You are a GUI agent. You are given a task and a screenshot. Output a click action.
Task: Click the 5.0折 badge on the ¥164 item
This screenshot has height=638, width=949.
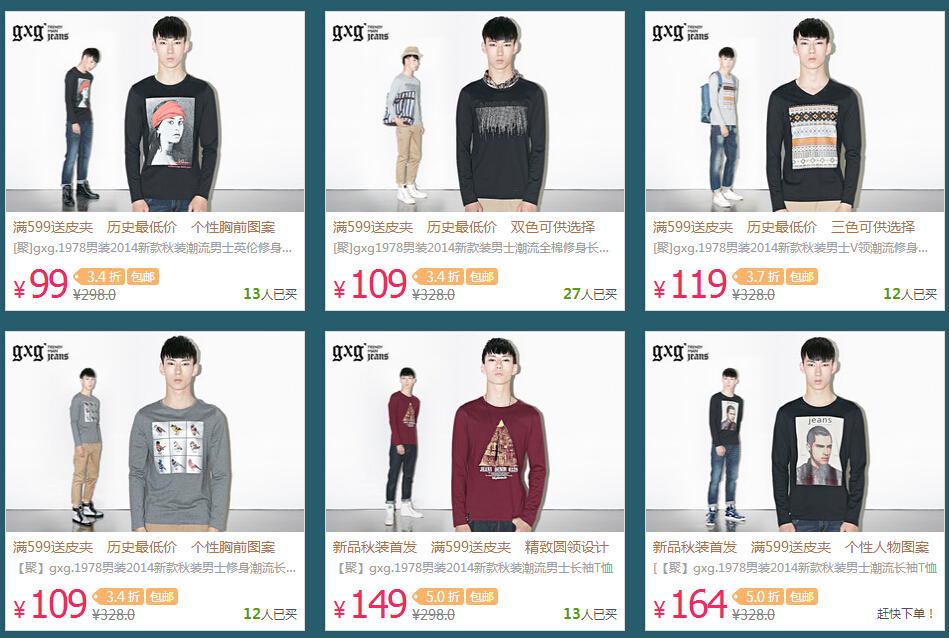point(758,597)
